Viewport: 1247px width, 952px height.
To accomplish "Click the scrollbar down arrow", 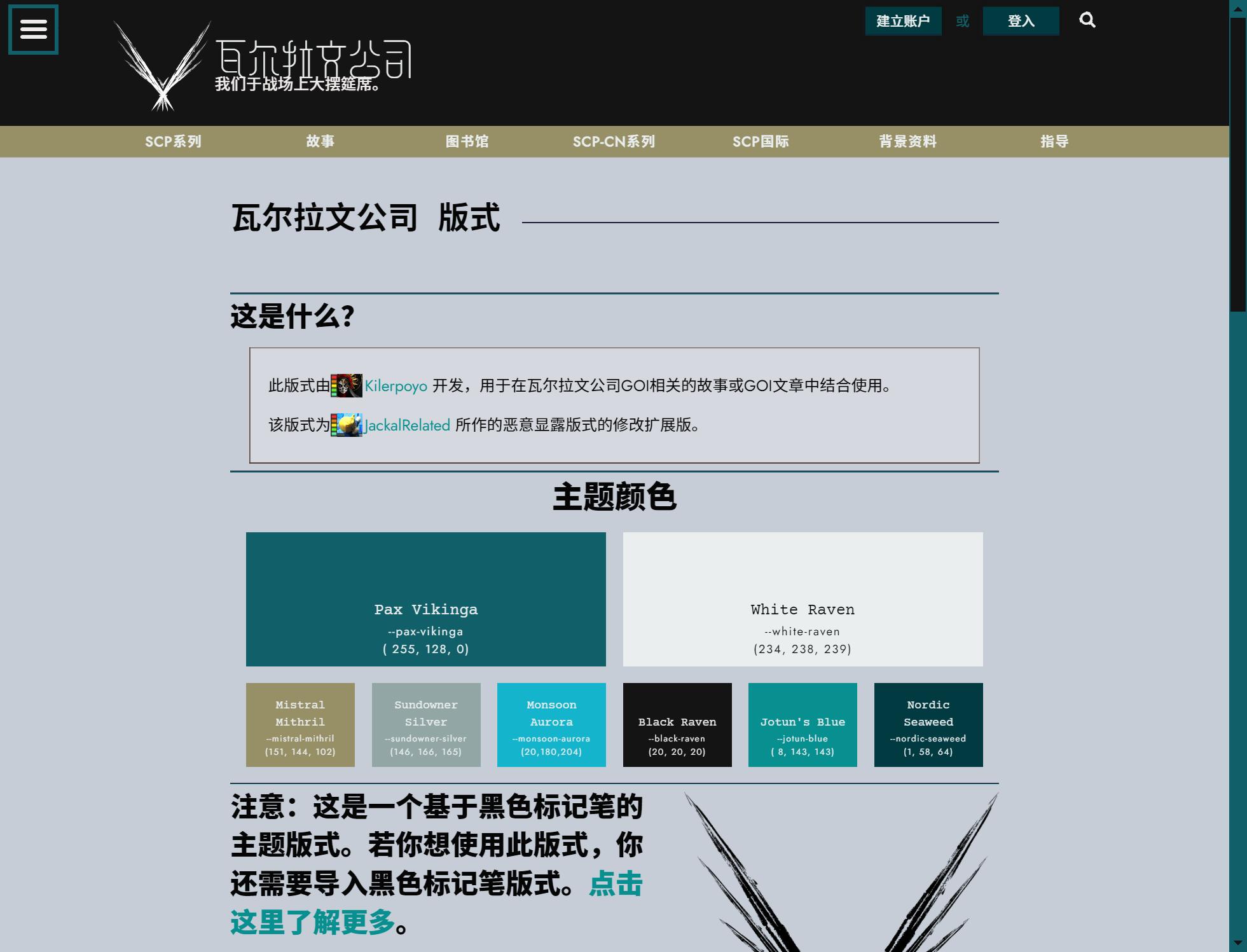I will coord(1237,942).
